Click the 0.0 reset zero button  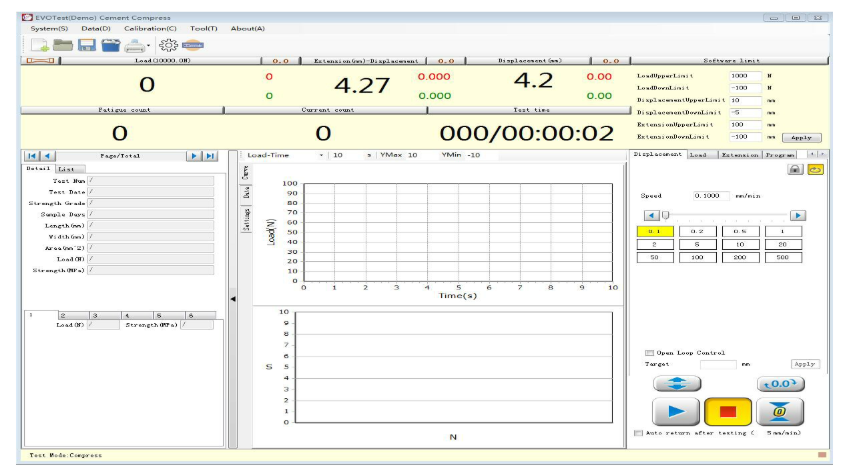pyautogui.click(x=781, y=384)
